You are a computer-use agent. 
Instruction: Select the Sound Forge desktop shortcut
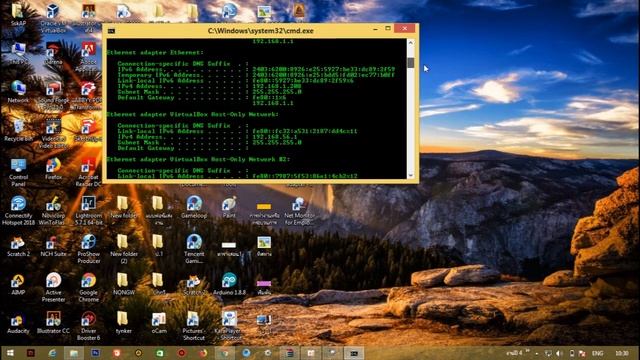(53, 96)
